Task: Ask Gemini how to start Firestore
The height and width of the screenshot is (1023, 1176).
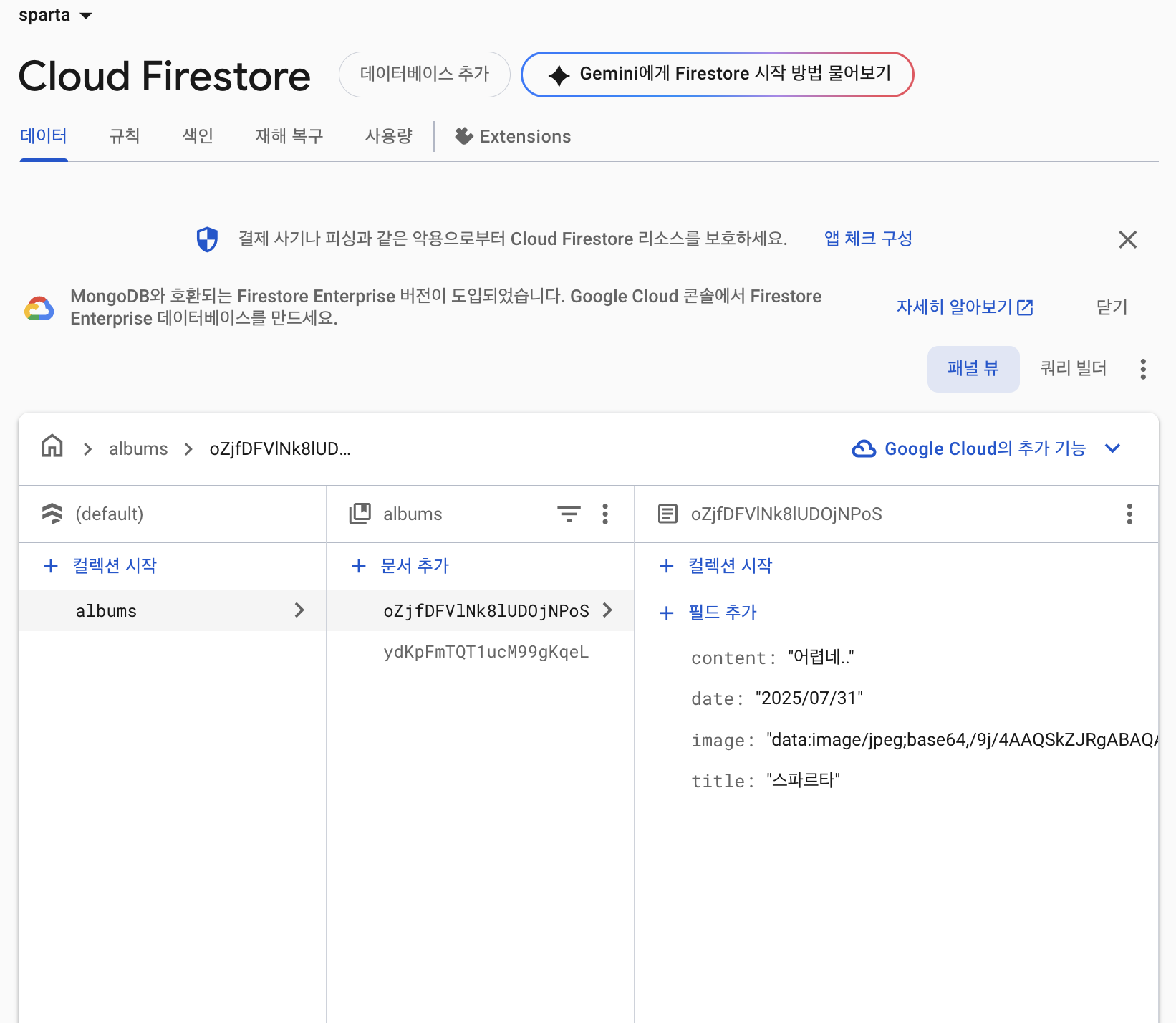Action: click(717, 74)
